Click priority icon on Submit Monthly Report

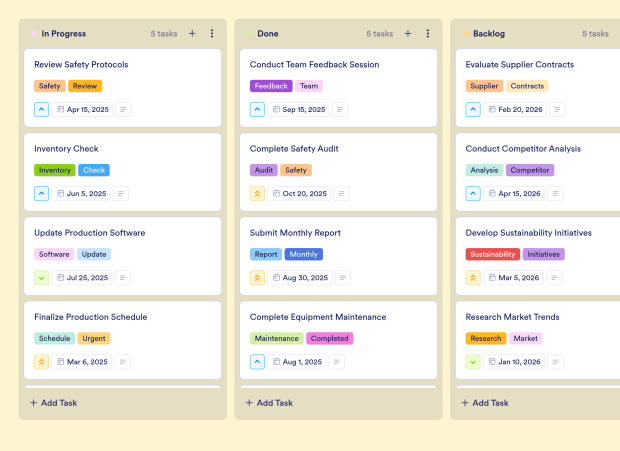257,278
